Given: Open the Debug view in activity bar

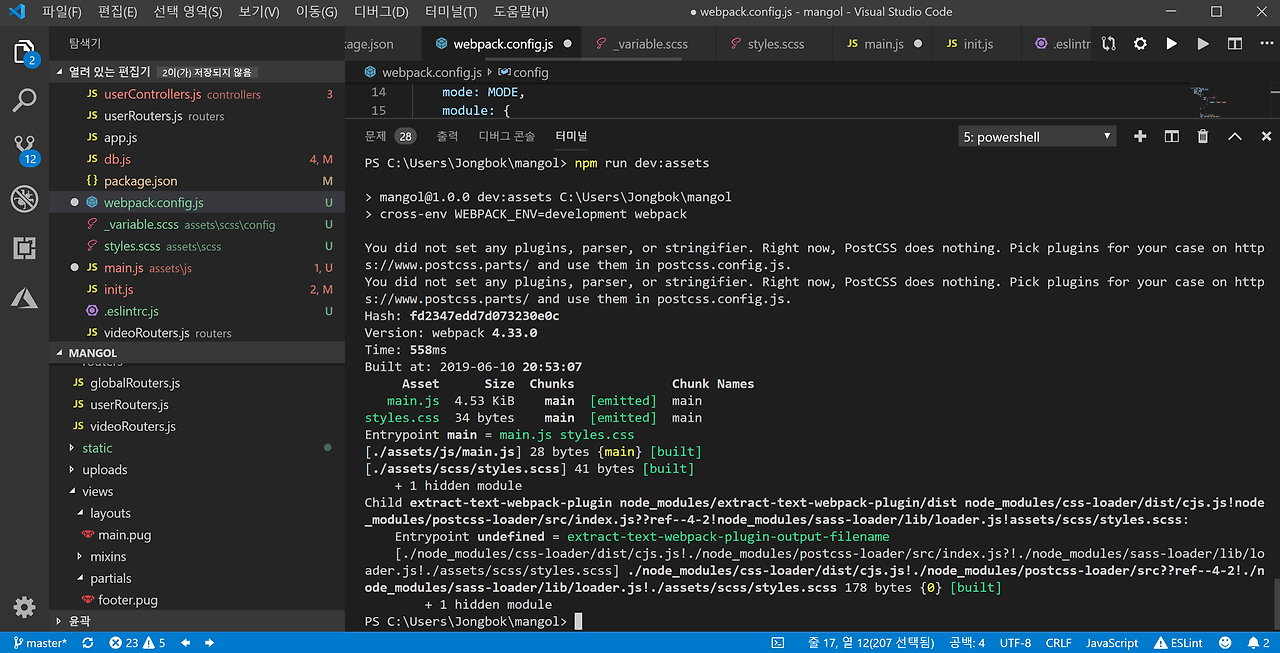Looking at the screenshot, I should point(24,198).
